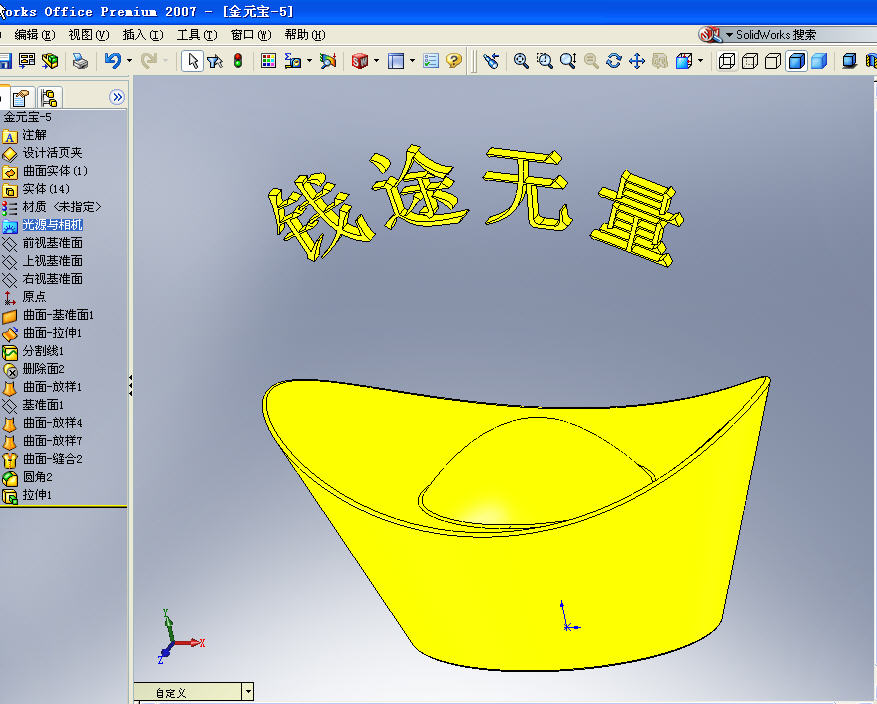Click the Measure/Tools sigma icon
The height and width of the screenshot is (704, 877).
(x=293, y=60)
